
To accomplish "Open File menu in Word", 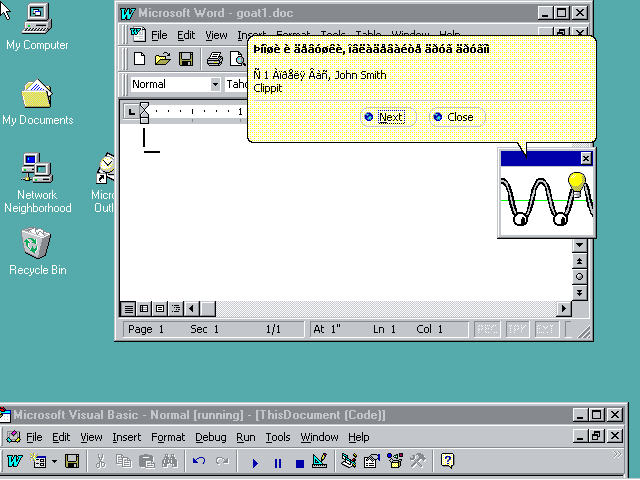I will pyautogui.click(x=159, y=36).
